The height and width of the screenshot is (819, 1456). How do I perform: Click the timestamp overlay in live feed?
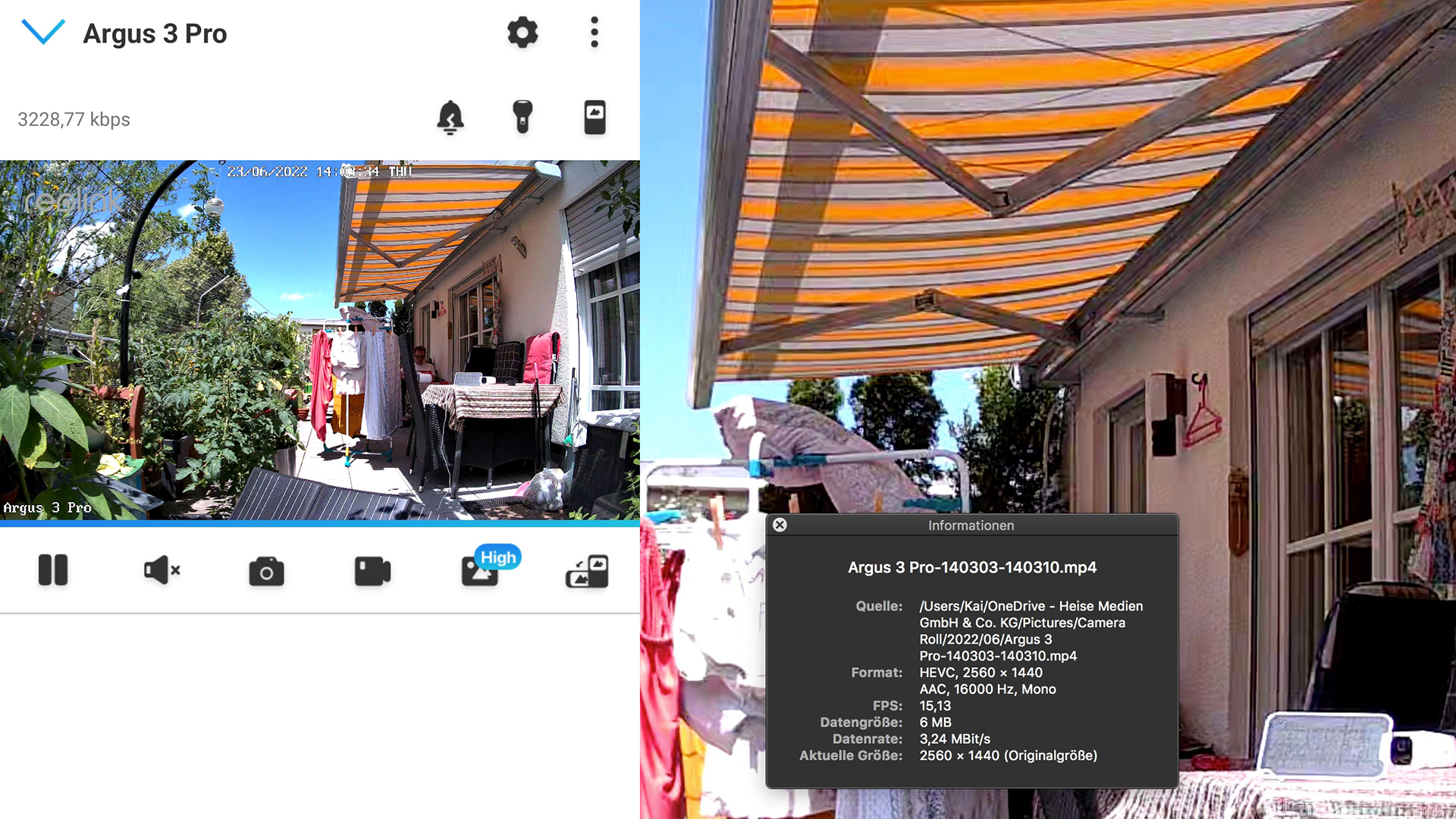(x=318, y=172)
